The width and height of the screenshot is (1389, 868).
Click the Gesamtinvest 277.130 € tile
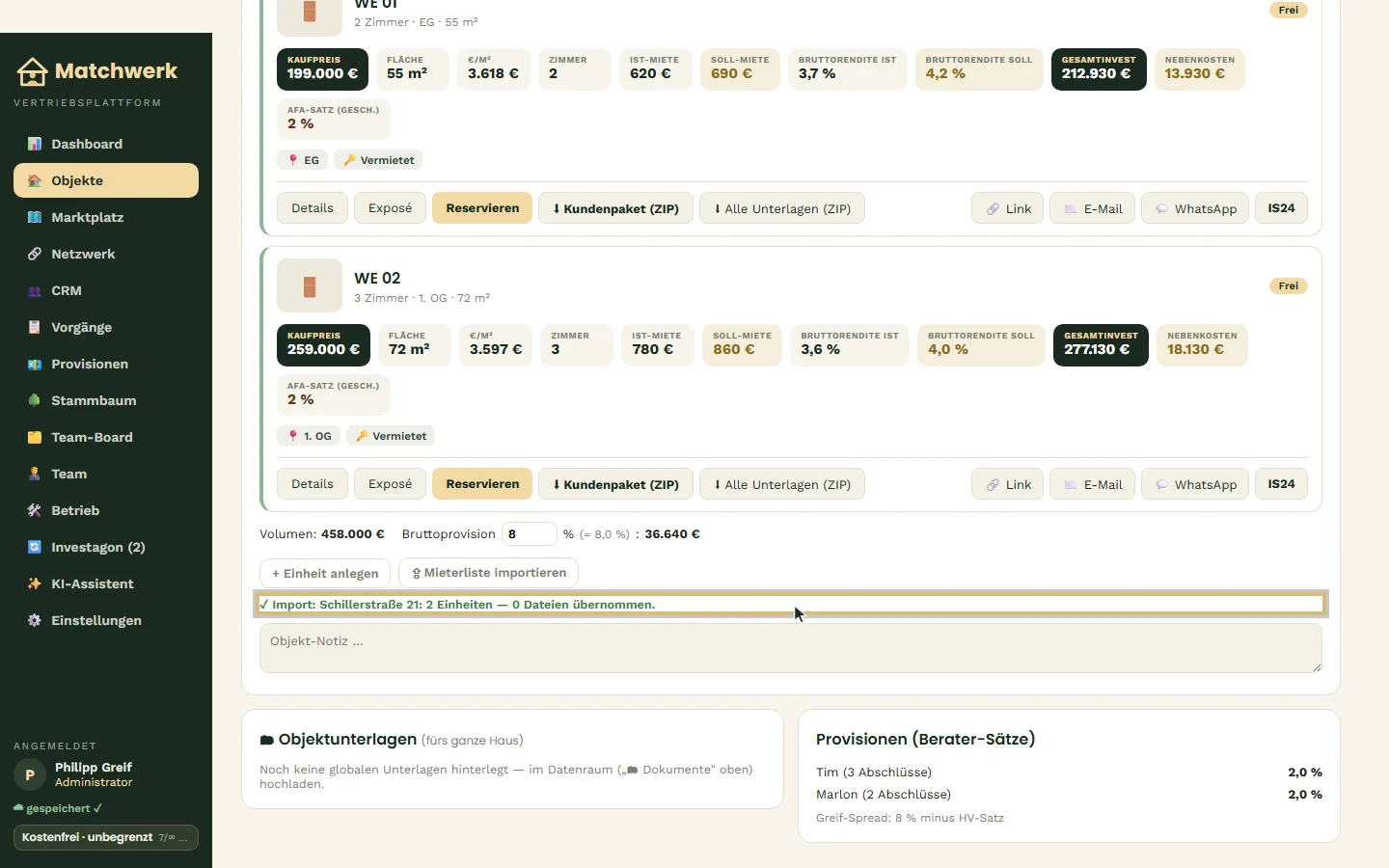[x=1101, y=345]
